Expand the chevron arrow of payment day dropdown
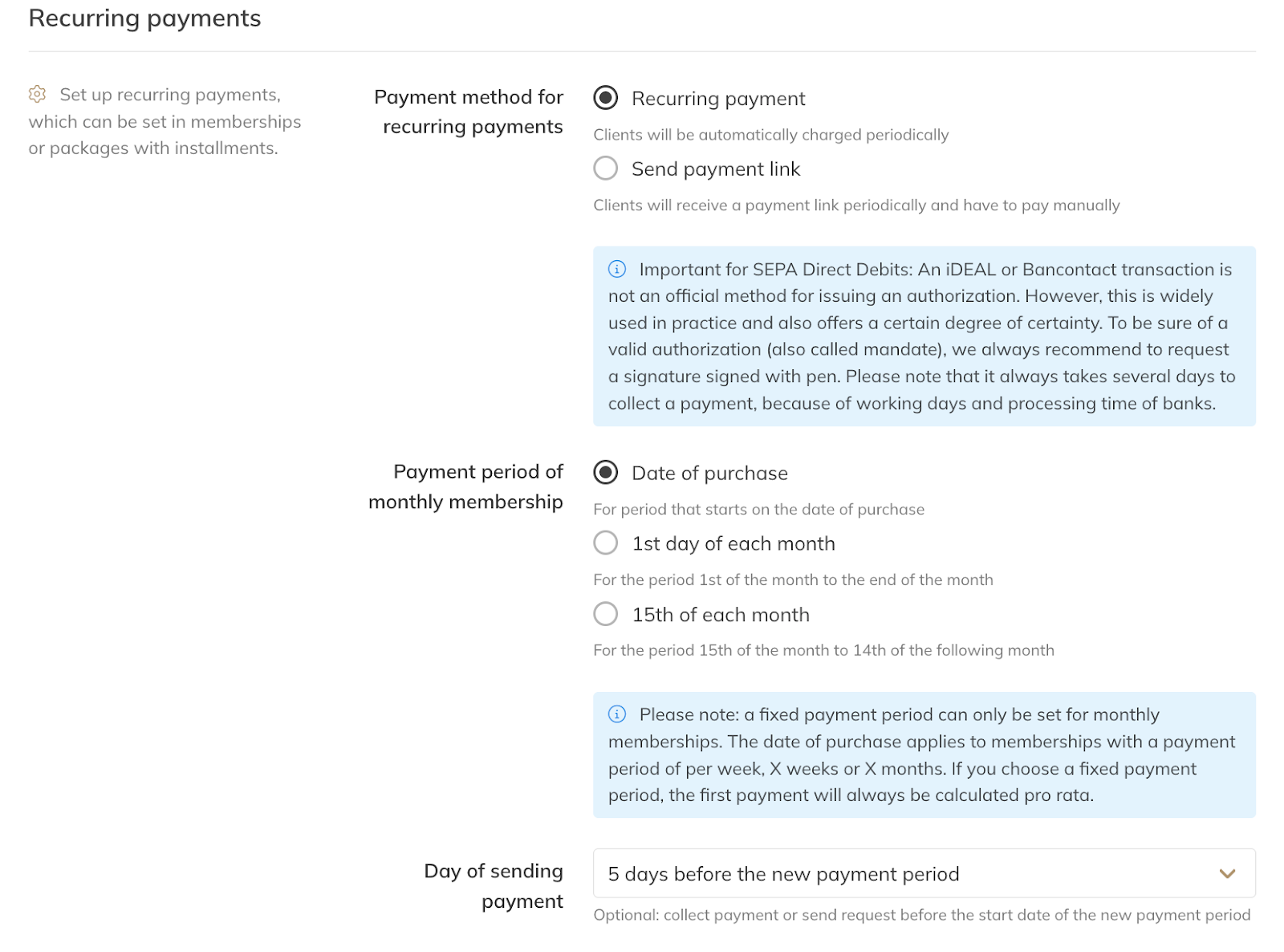This screenshot has width=1284, height=952. 1227,873
